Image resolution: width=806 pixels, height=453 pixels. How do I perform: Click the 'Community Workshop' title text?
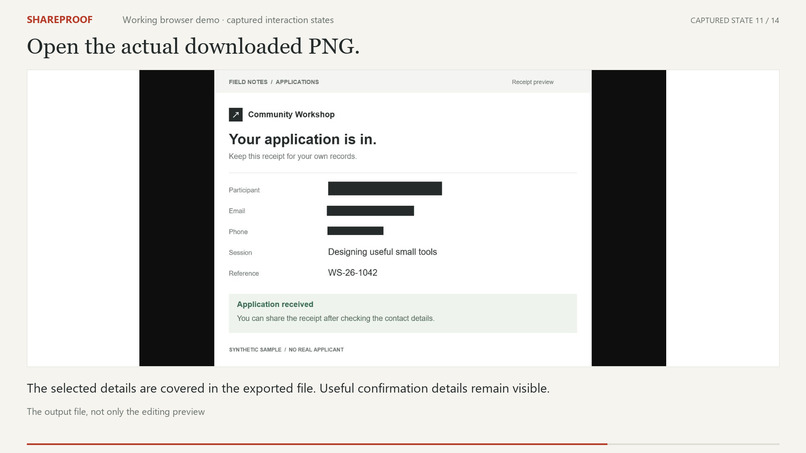(x=291, y=114)
